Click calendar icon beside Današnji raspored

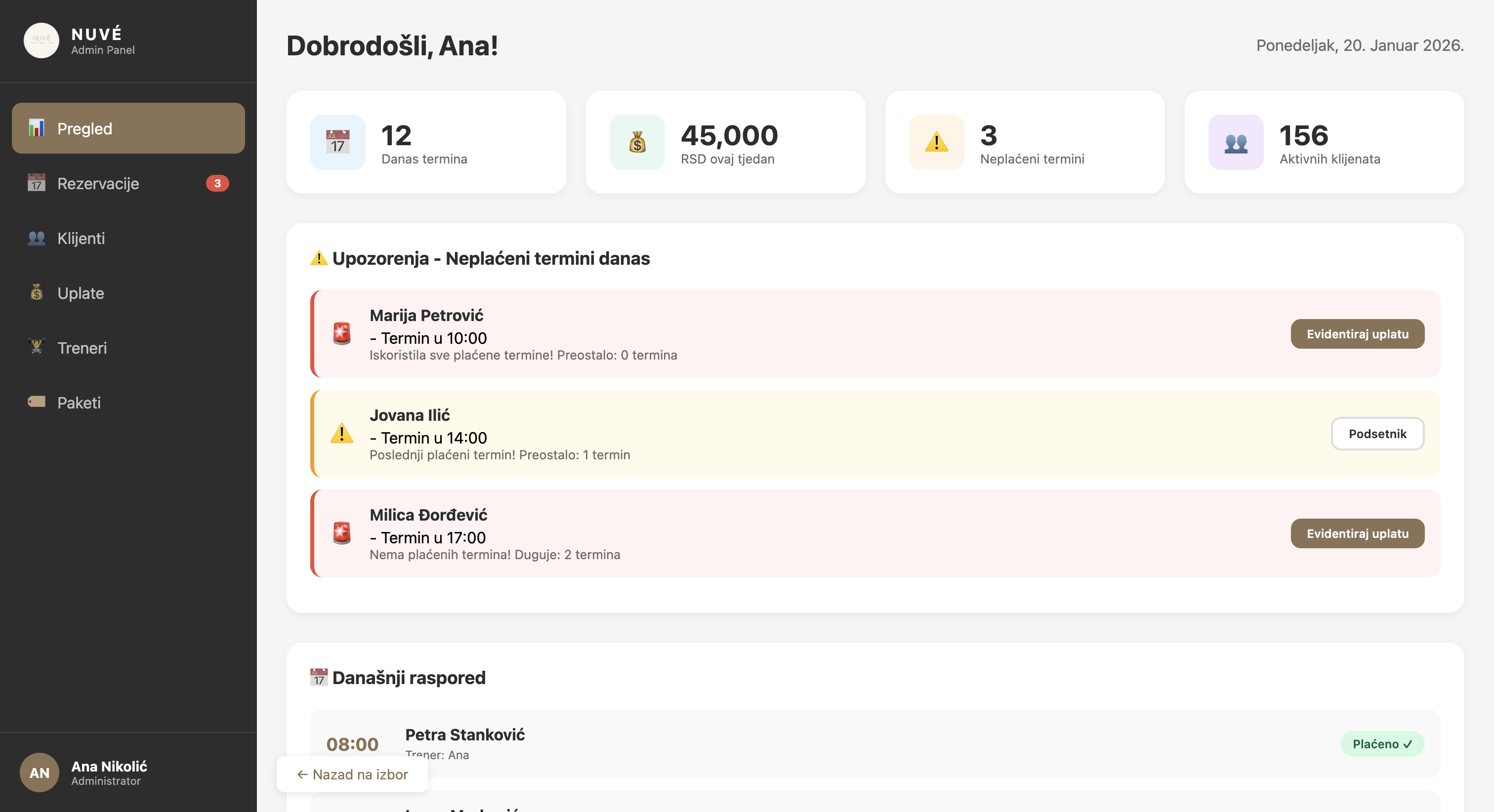click(319, 678)
